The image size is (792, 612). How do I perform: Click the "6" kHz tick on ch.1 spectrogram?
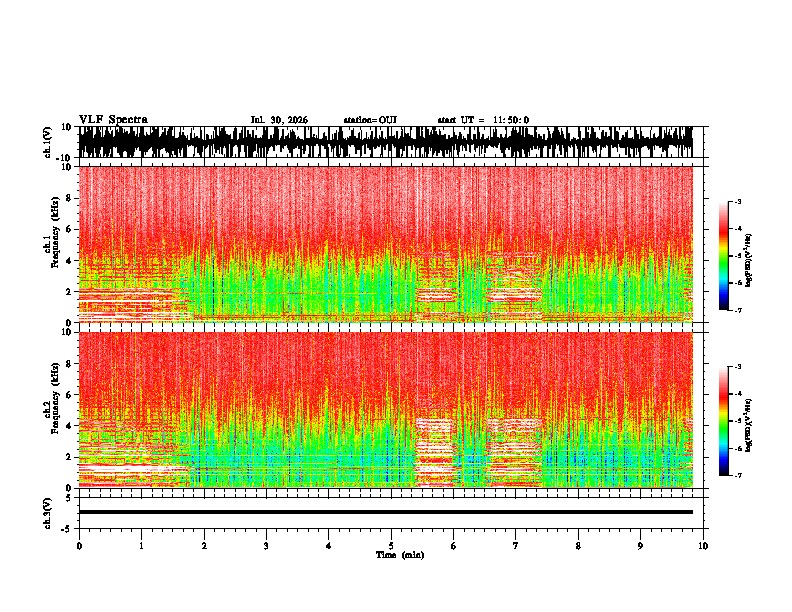(x=70, y=230)
